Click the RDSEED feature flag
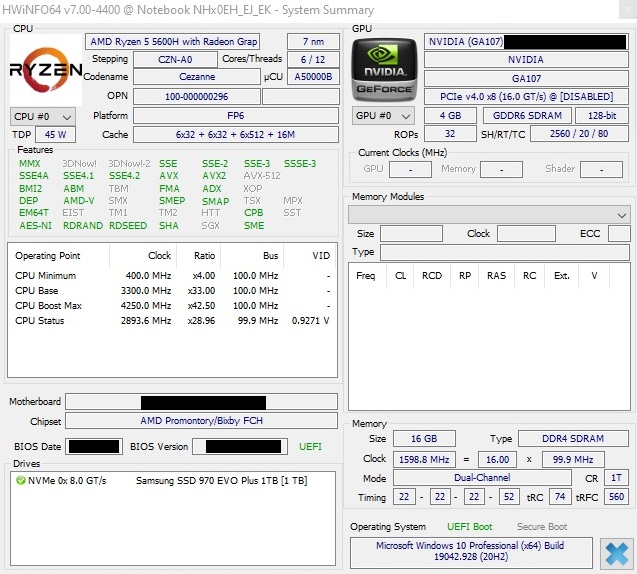The image size is (637, 574). [128, 225]
